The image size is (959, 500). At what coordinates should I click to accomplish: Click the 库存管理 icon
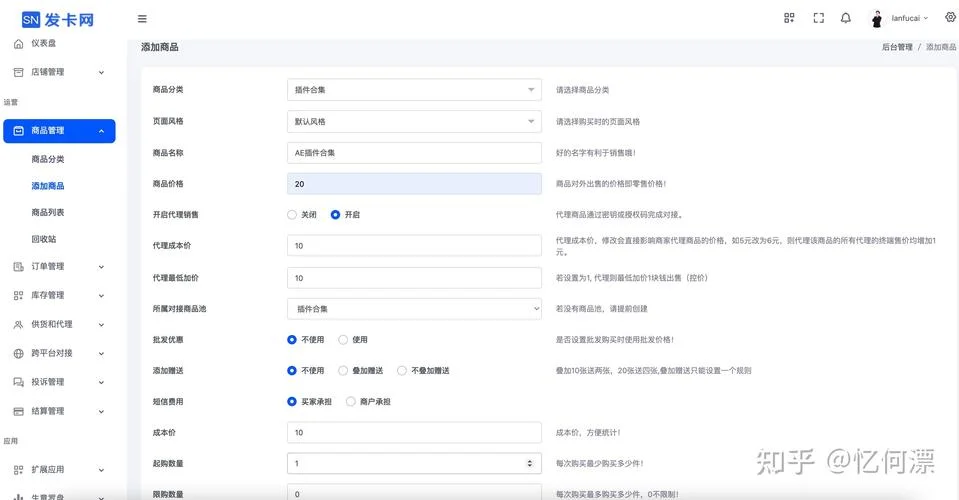coord(18,295)
